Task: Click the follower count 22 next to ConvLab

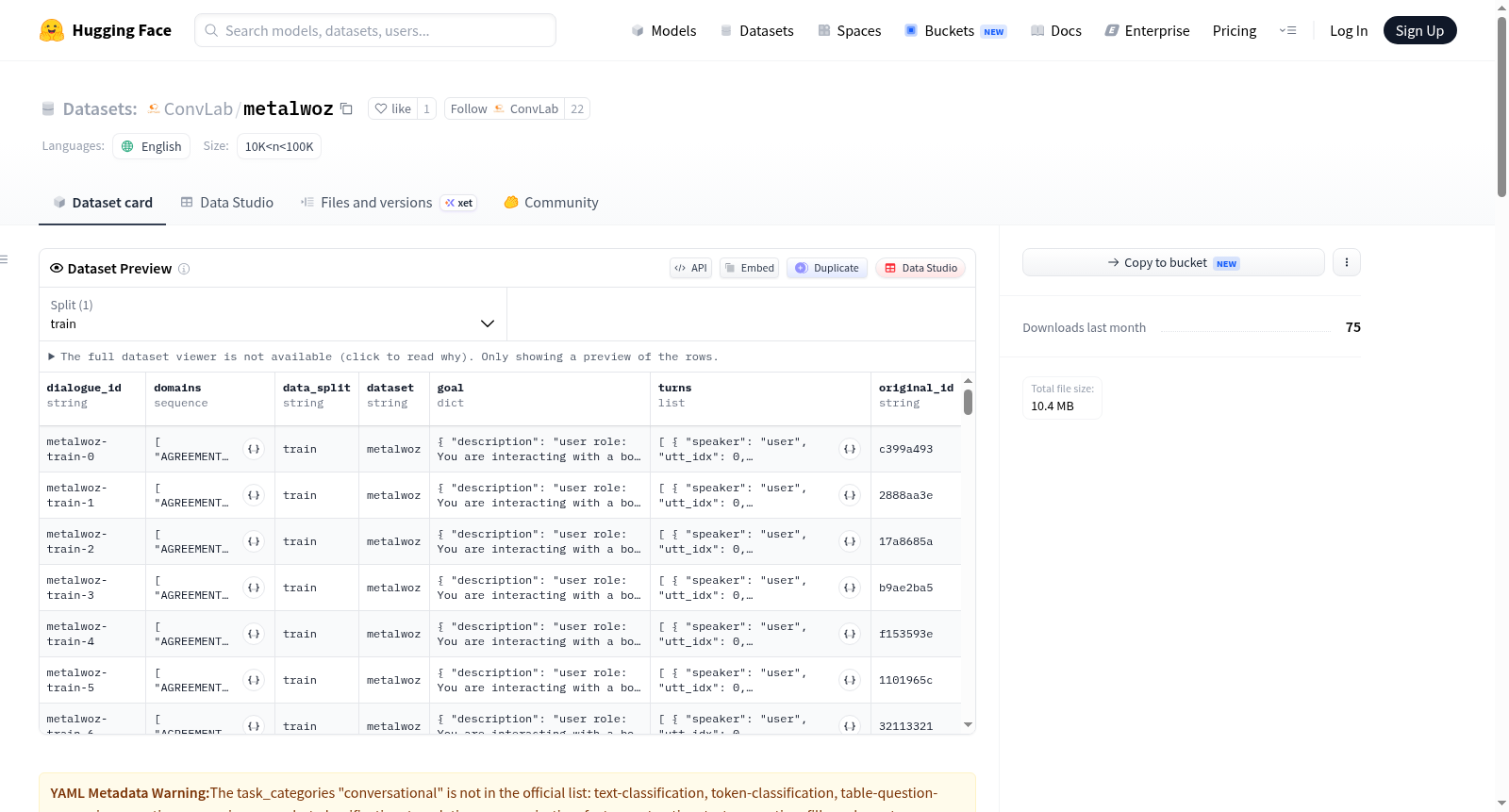Action: [577, 108]
